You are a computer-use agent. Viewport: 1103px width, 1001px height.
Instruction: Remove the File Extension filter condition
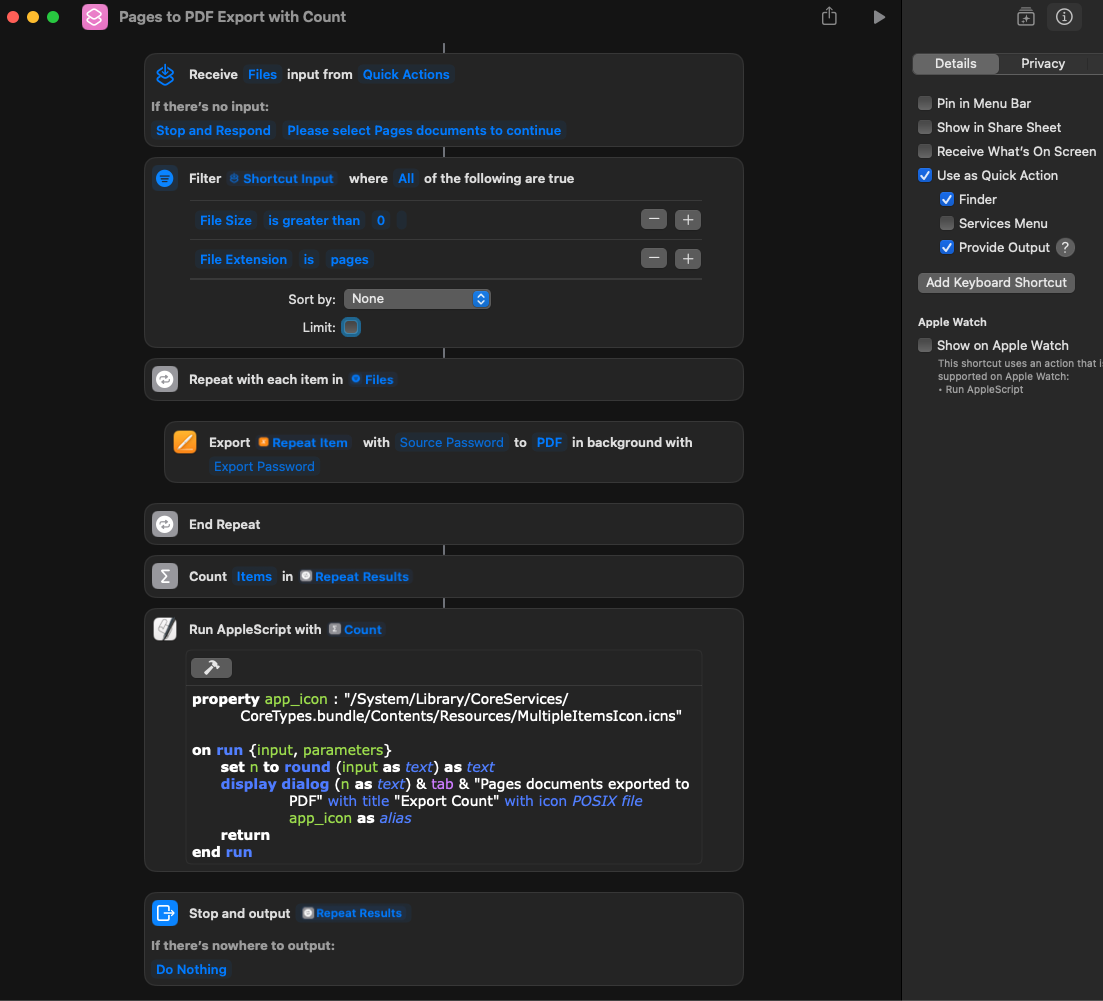[653, 259]
